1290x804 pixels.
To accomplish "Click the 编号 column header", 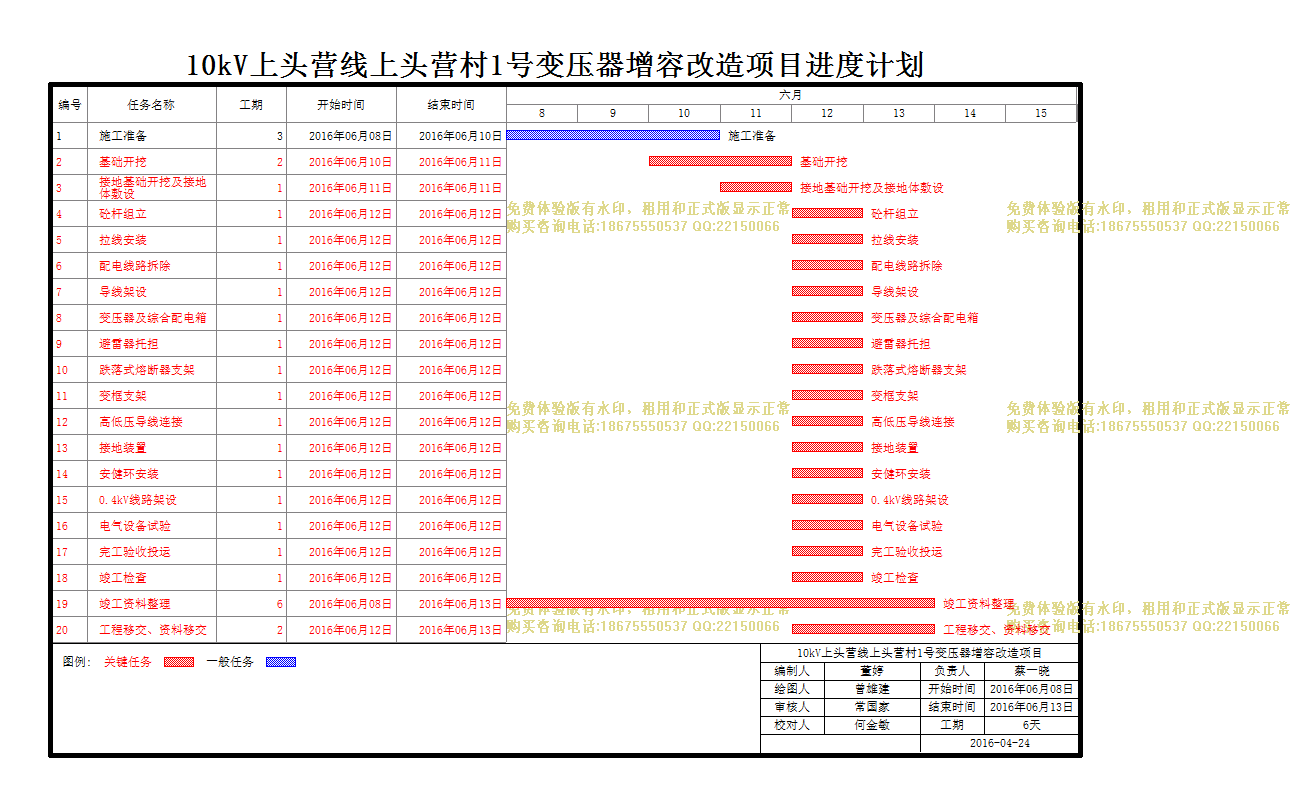I will coord(70,104).
